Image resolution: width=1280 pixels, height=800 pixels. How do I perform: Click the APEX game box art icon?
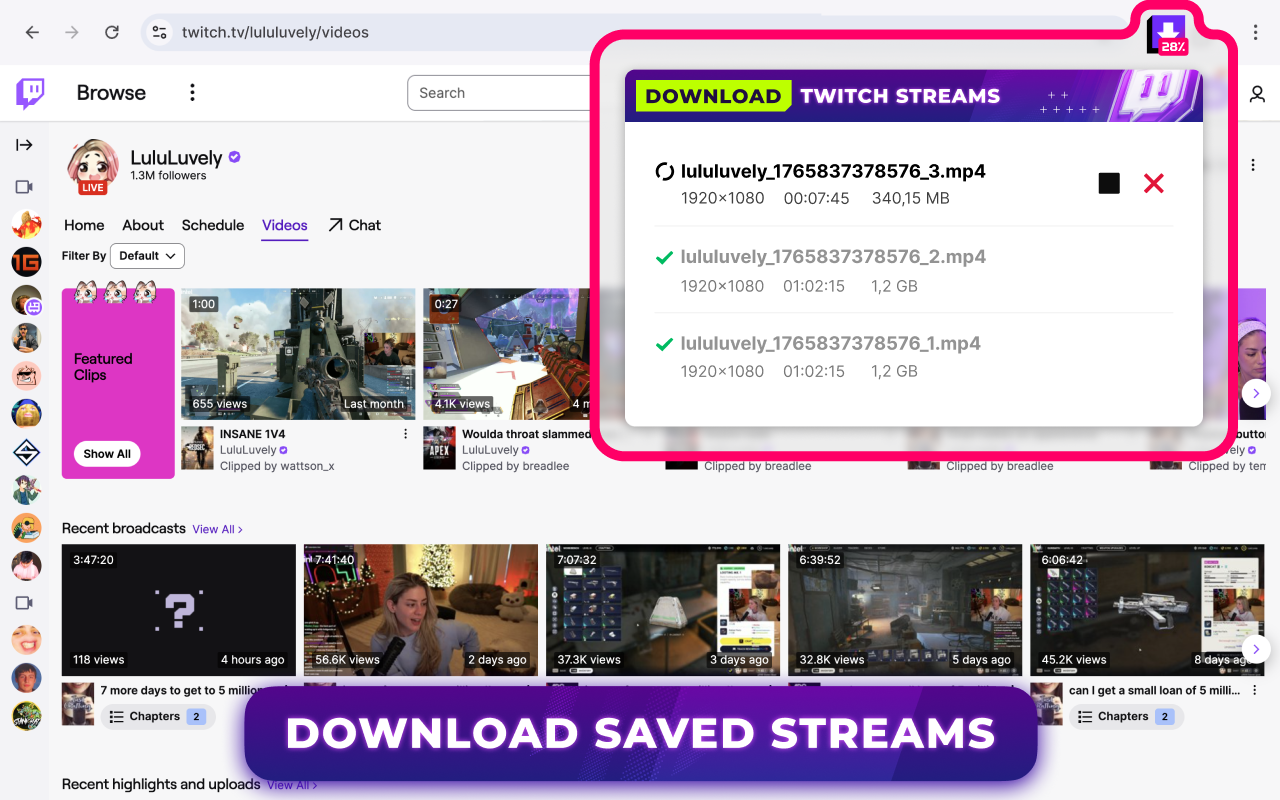pos(439,448)
